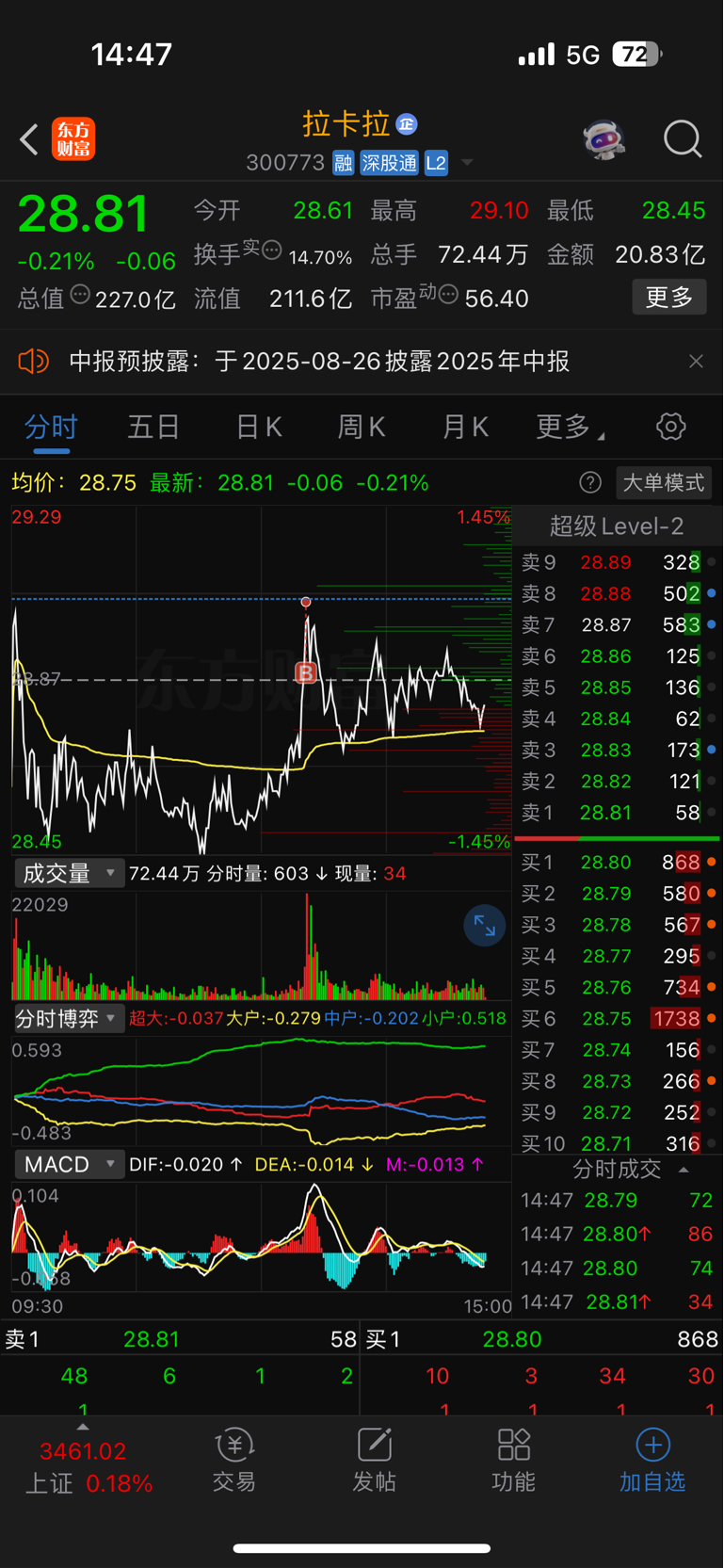Open the search magnifier

pyautogui.click(x=683, y=139)
